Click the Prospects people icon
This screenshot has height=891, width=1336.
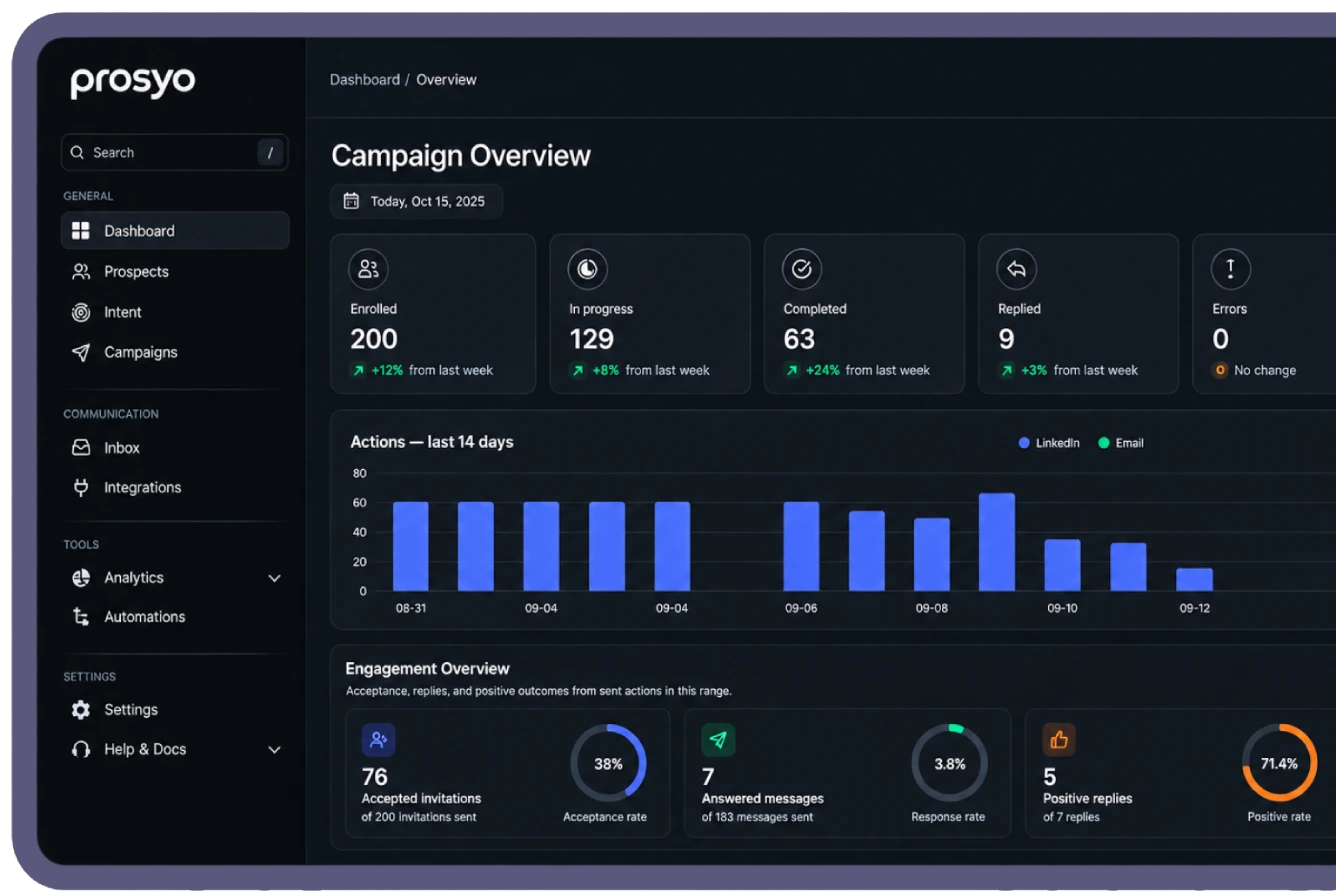[81, 272]
